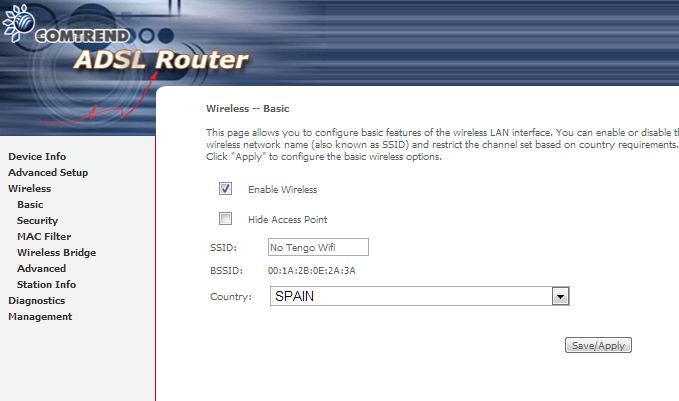The image size is (679, 401).
Task: Click the Wireless -- Basic heading
Action: (247, 108)
